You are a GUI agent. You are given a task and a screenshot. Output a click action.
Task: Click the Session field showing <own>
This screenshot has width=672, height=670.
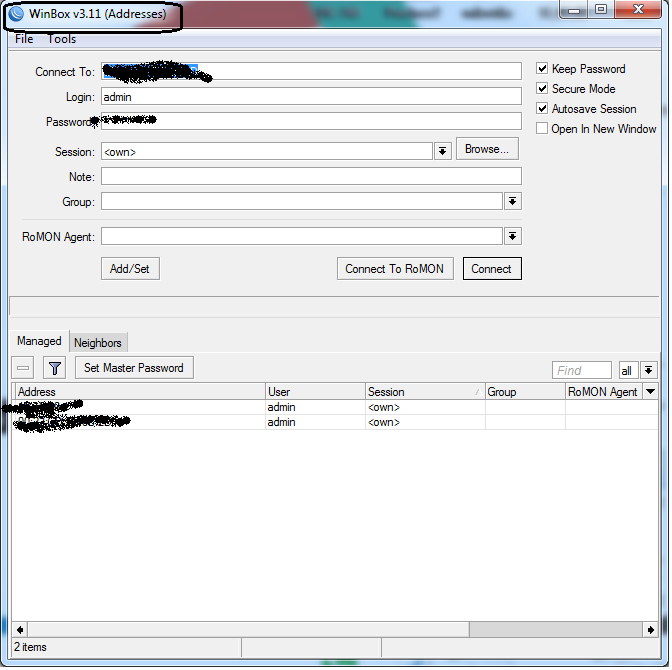tap(267, 151)
